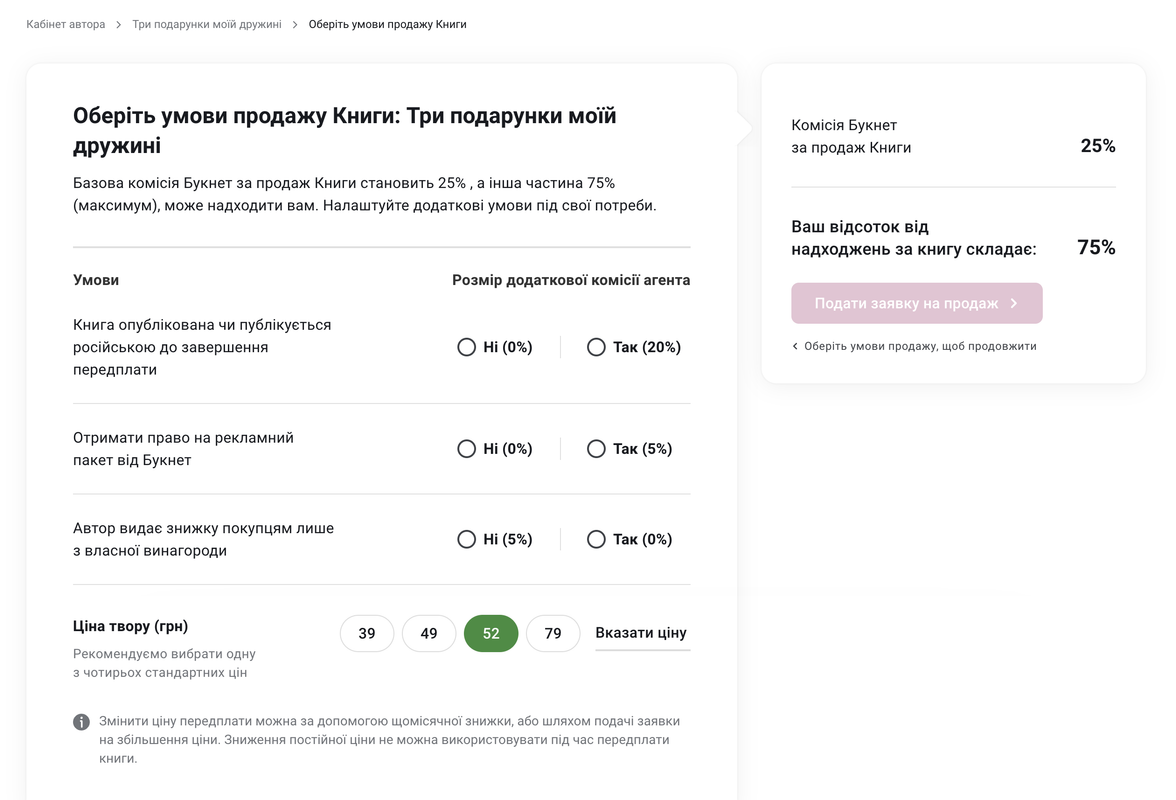The image size is (1176, 800).
Task: Pick the 49 грн price option
Action: 429,634
